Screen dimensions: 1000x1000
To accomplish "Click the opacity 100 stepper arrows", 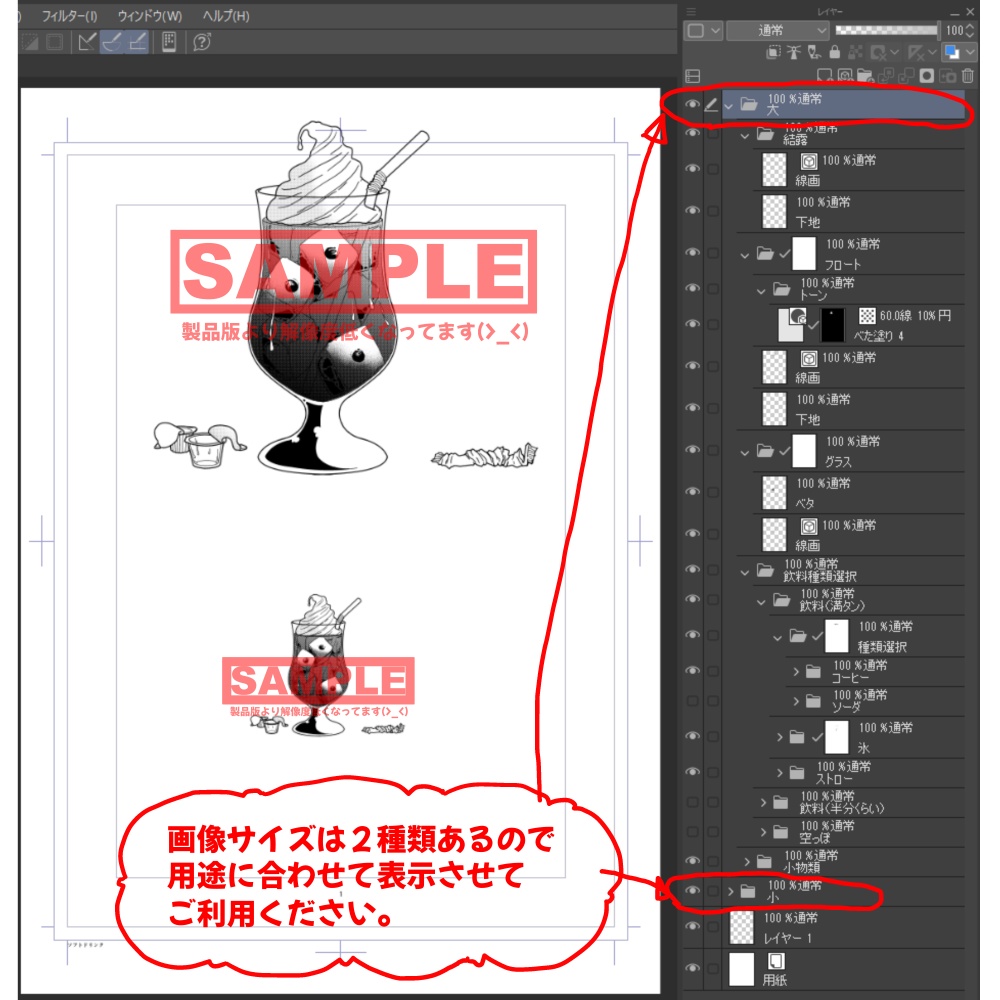I will click(971, 30).
